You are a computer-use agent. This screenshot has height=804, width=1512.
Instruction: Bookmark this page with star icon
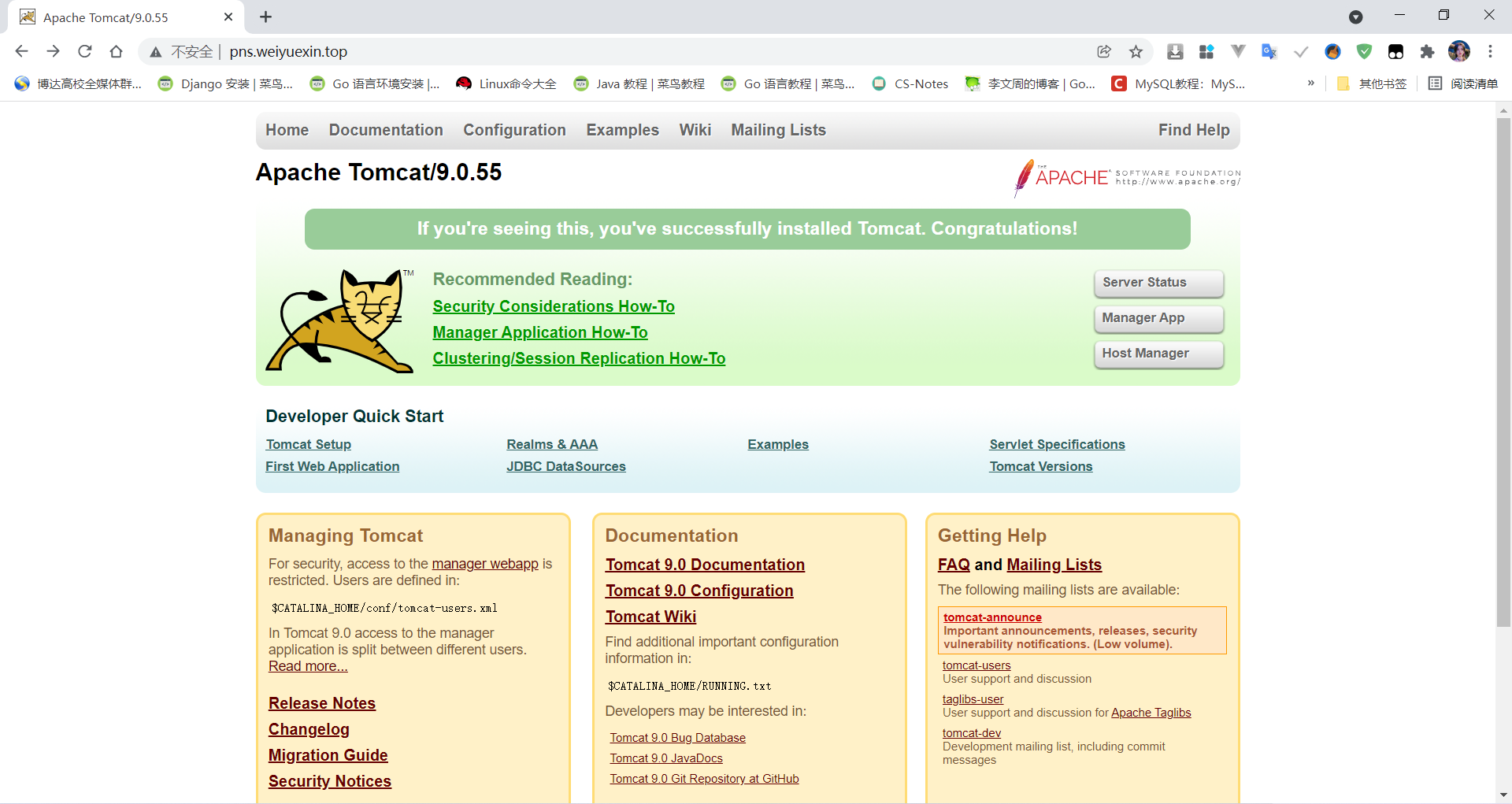[1136, 51]
